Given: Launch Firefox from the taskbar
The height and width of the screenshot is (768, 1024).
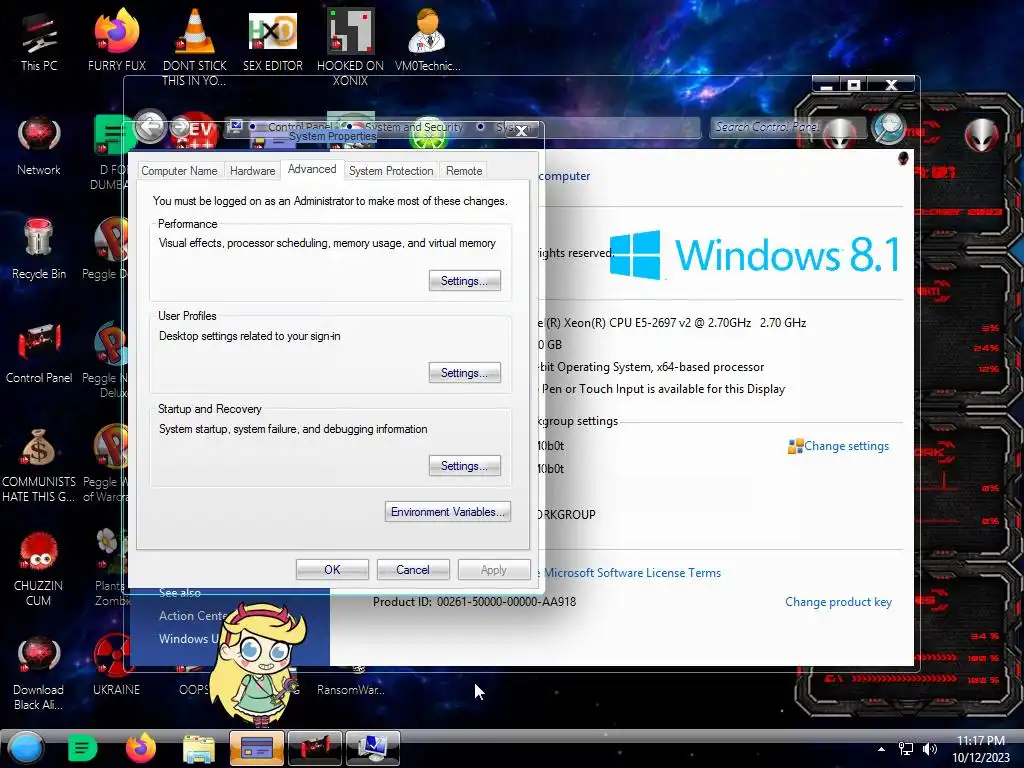Looking at the screenshot, I should click(141, 748).
